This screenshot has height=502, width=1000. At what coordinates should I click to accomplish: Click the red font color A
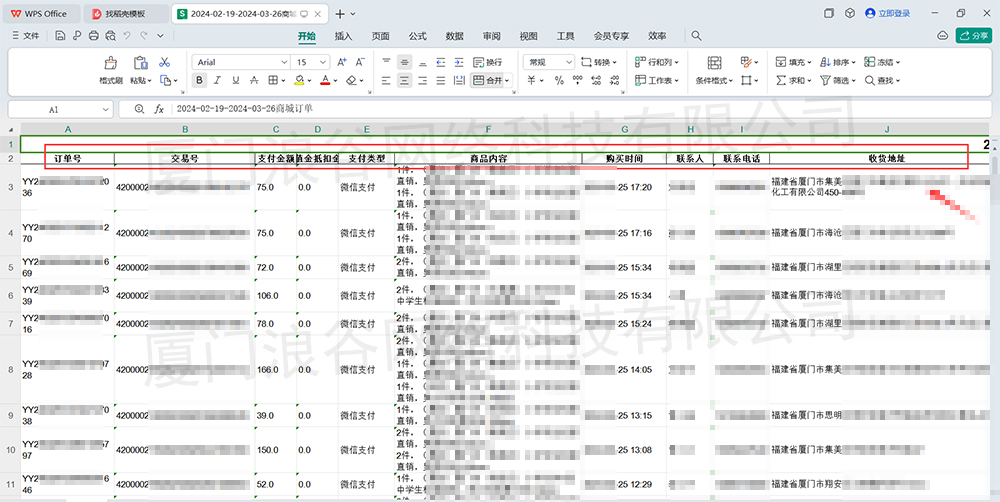point(325,80)
